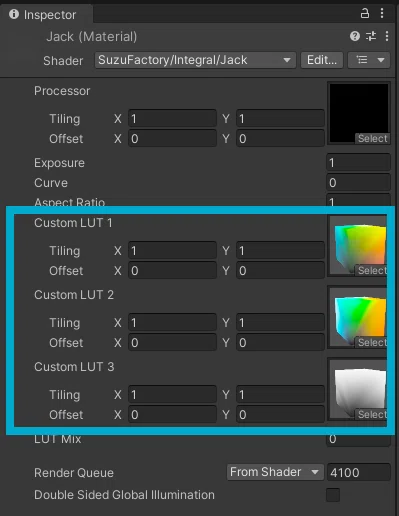The width and height of the screenshot is (399, 516).
Task: Open the Jack material context menu dots
Action: click(x=387, y=36)
